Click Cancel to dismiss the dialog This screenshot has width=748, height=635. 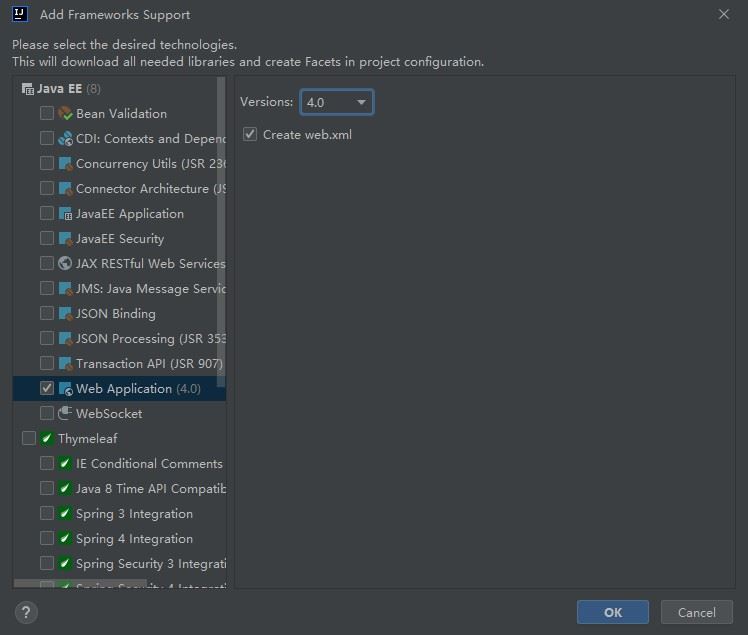pos(696,612)
